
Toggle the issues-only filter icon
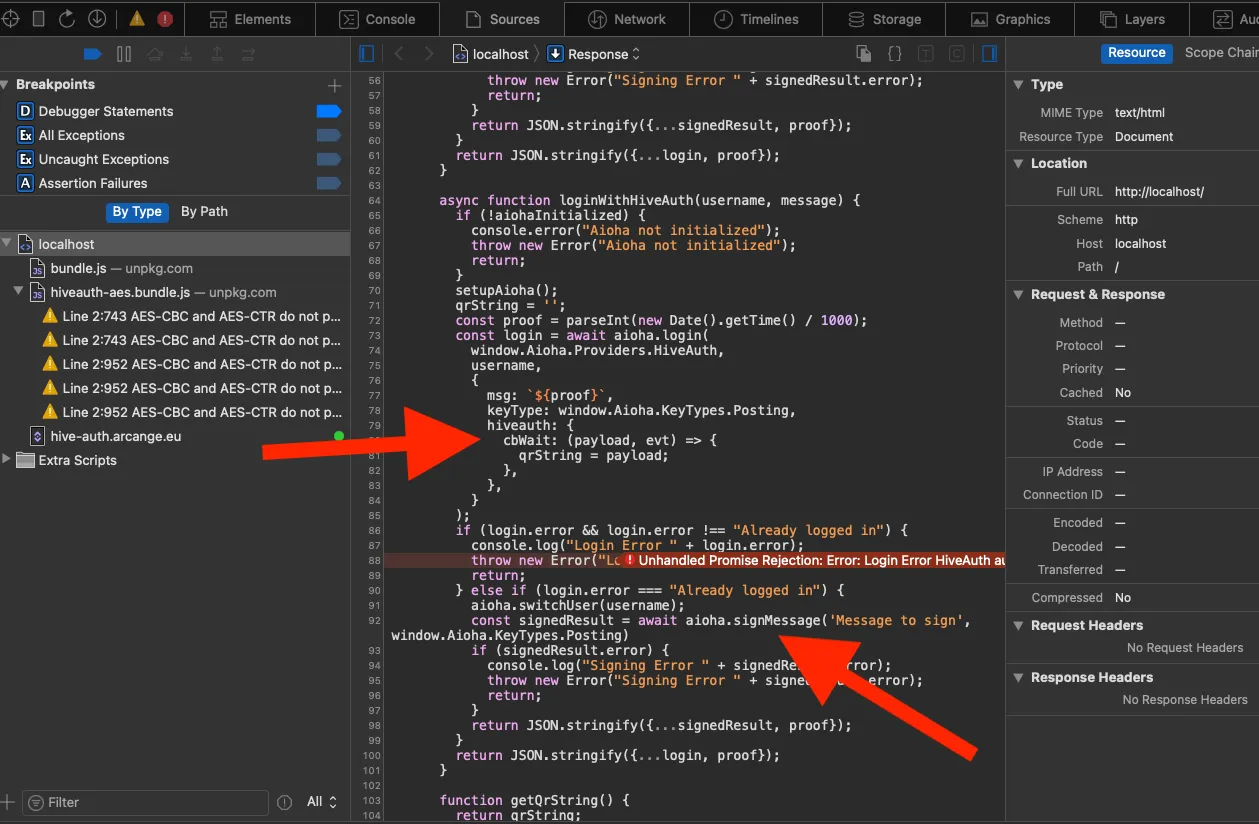pos(285,802)
